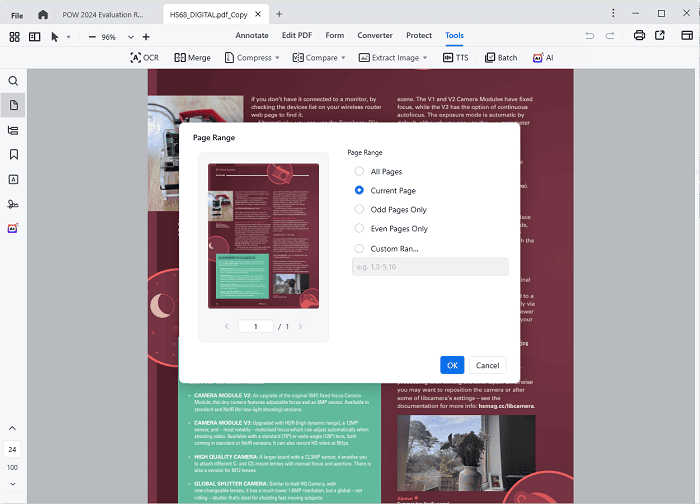Click the custom range text field
Image resolution: width=700 pixels, height=504 pixels.
pyautogui.click(x=430, y=266)
